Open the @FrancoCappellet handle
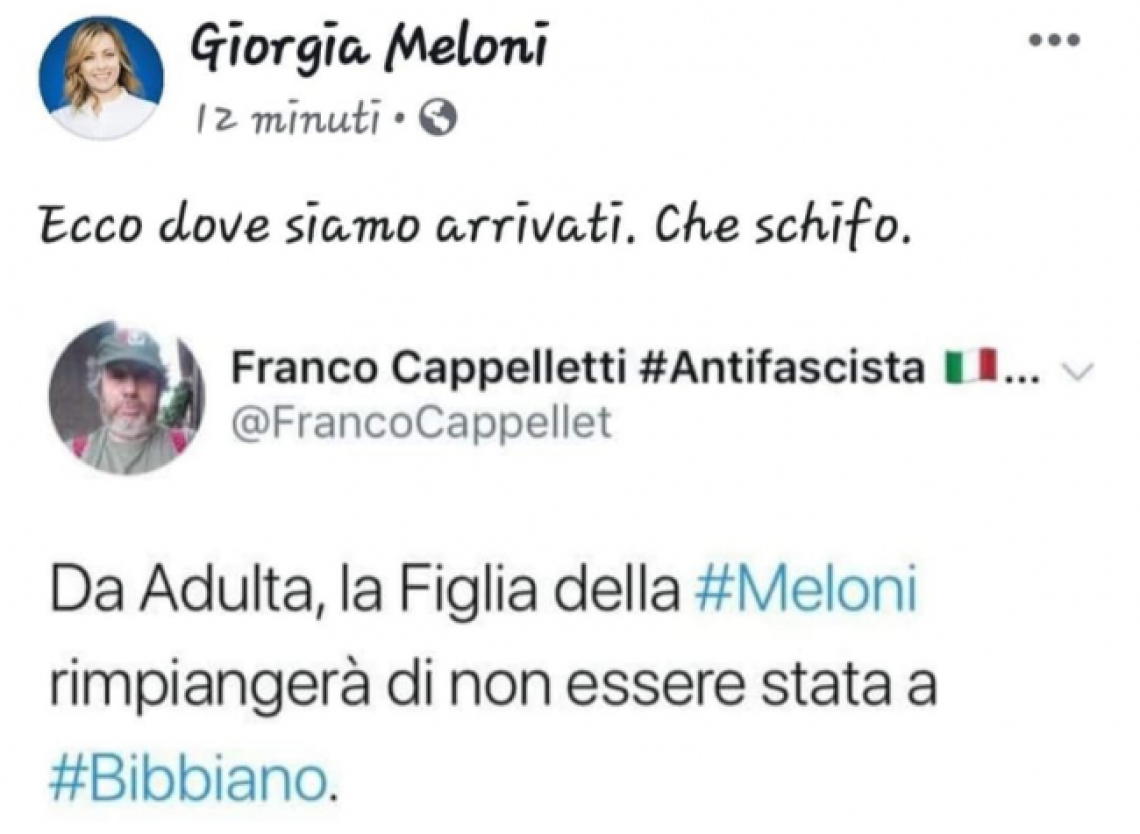Viewport: 1140px width, 834px height. [420, 423]
